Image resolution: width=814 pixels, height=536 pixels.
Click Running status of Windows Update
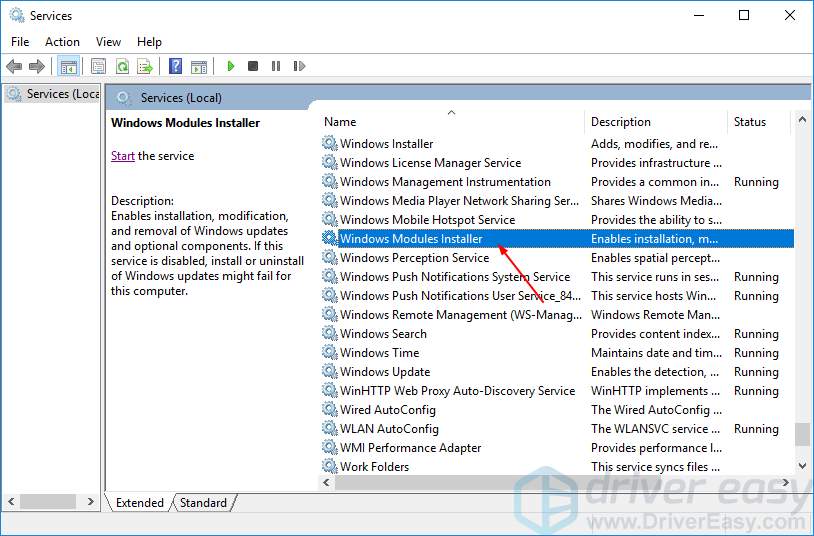(x=756, y=372)
